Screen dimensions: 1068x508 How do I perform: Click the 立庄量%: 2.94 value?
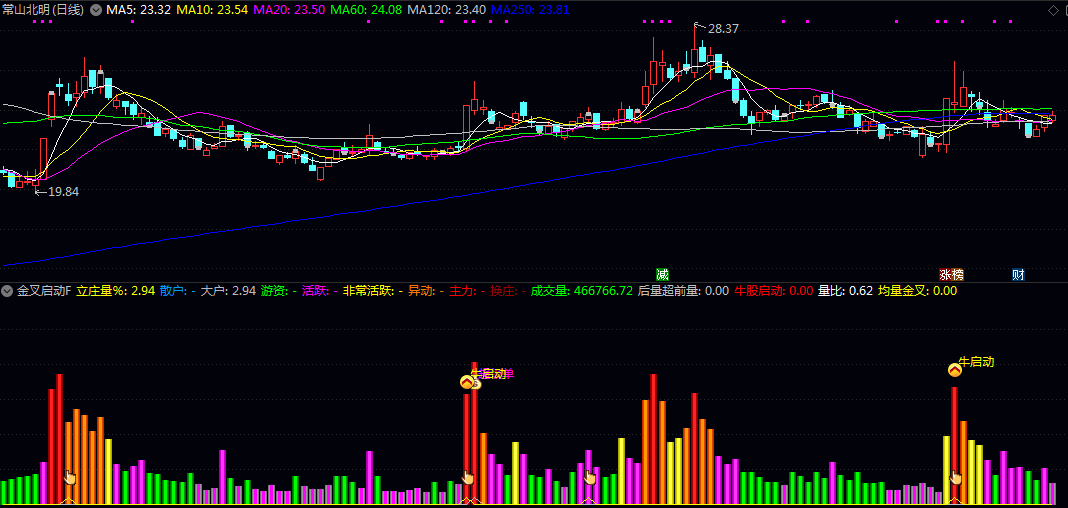click(x=115, y=291)
